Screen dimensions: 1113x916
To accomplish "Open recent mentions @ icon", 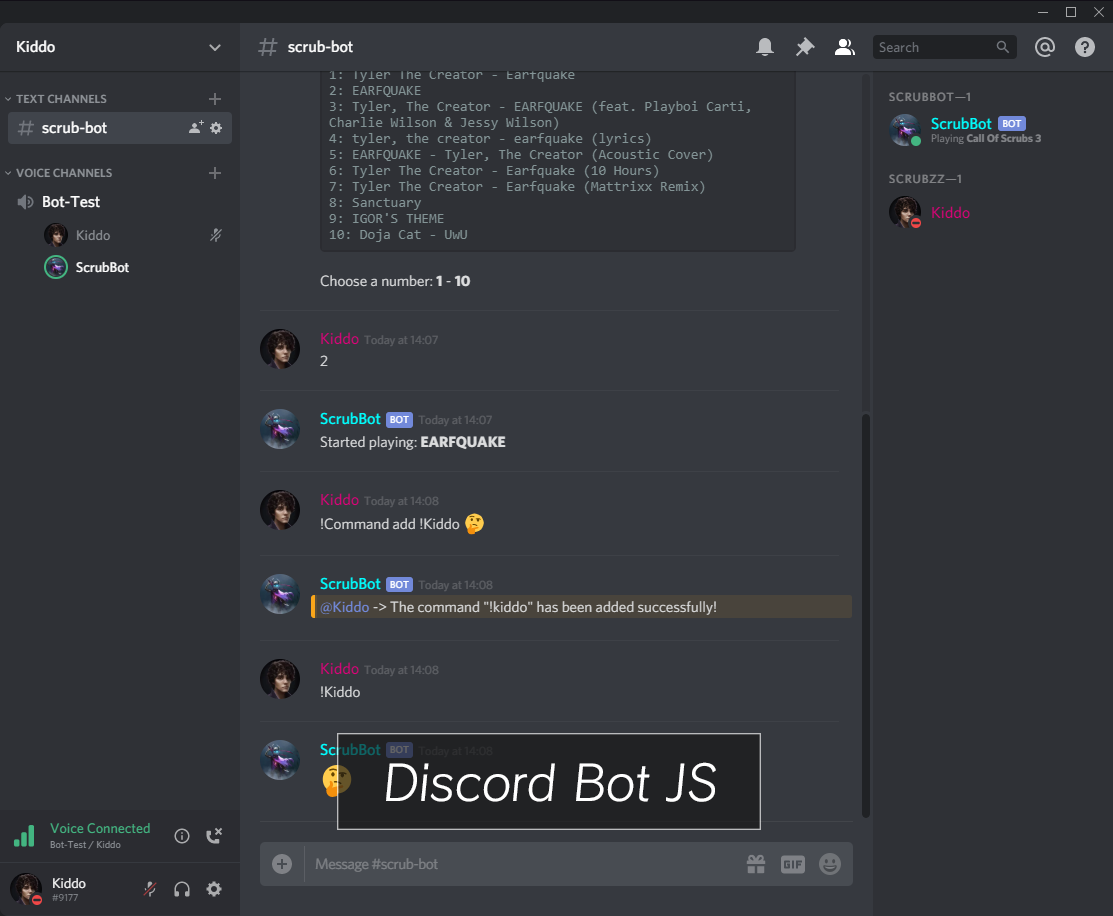I will click(1044, 47).
